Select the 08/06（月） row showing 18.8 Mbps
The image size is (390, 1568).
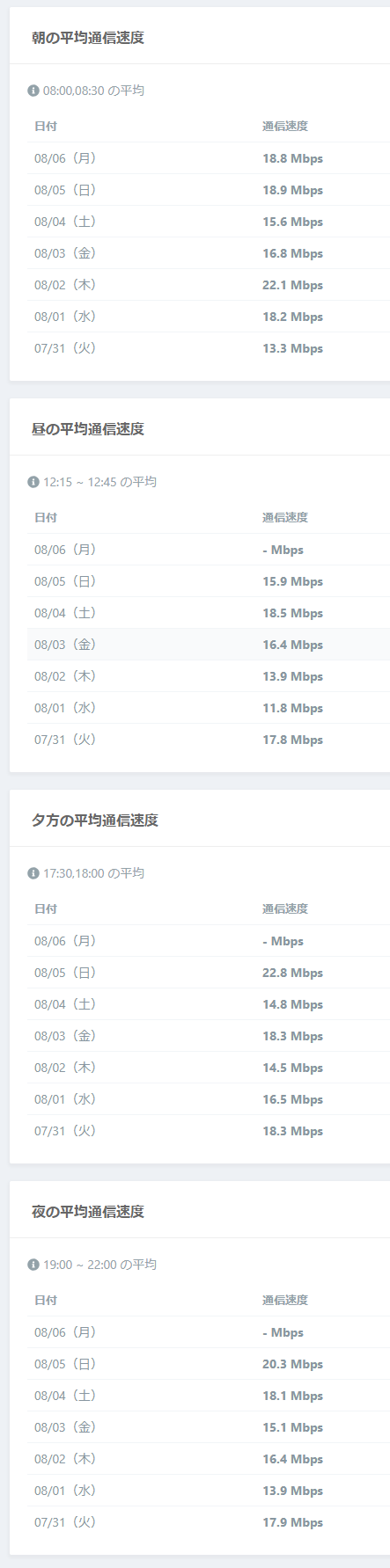209,158
